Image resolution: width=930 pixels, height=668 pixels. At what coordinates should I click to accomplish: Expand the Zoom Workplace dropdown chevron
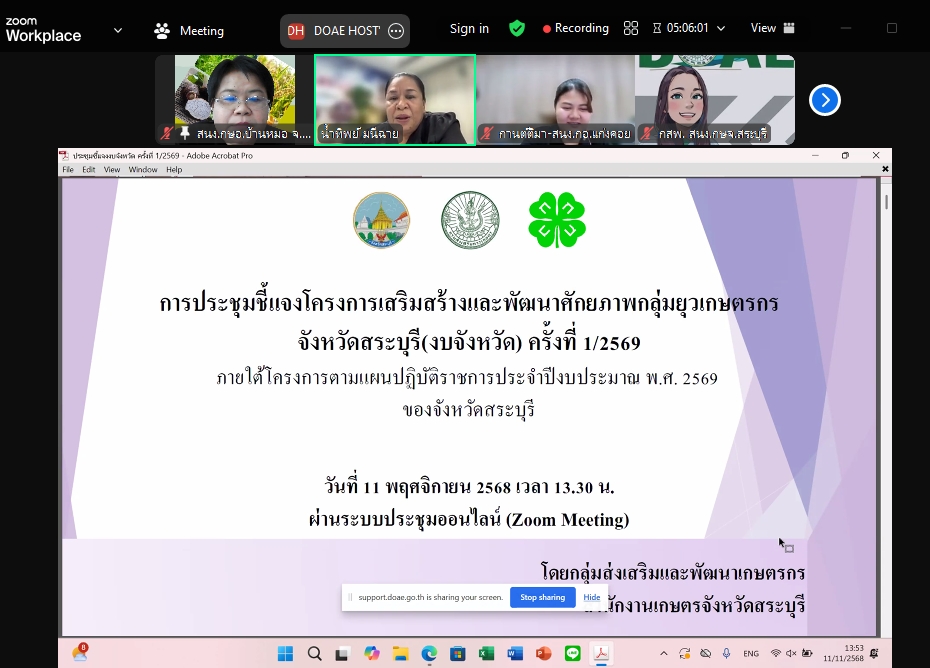click(118, 30)
